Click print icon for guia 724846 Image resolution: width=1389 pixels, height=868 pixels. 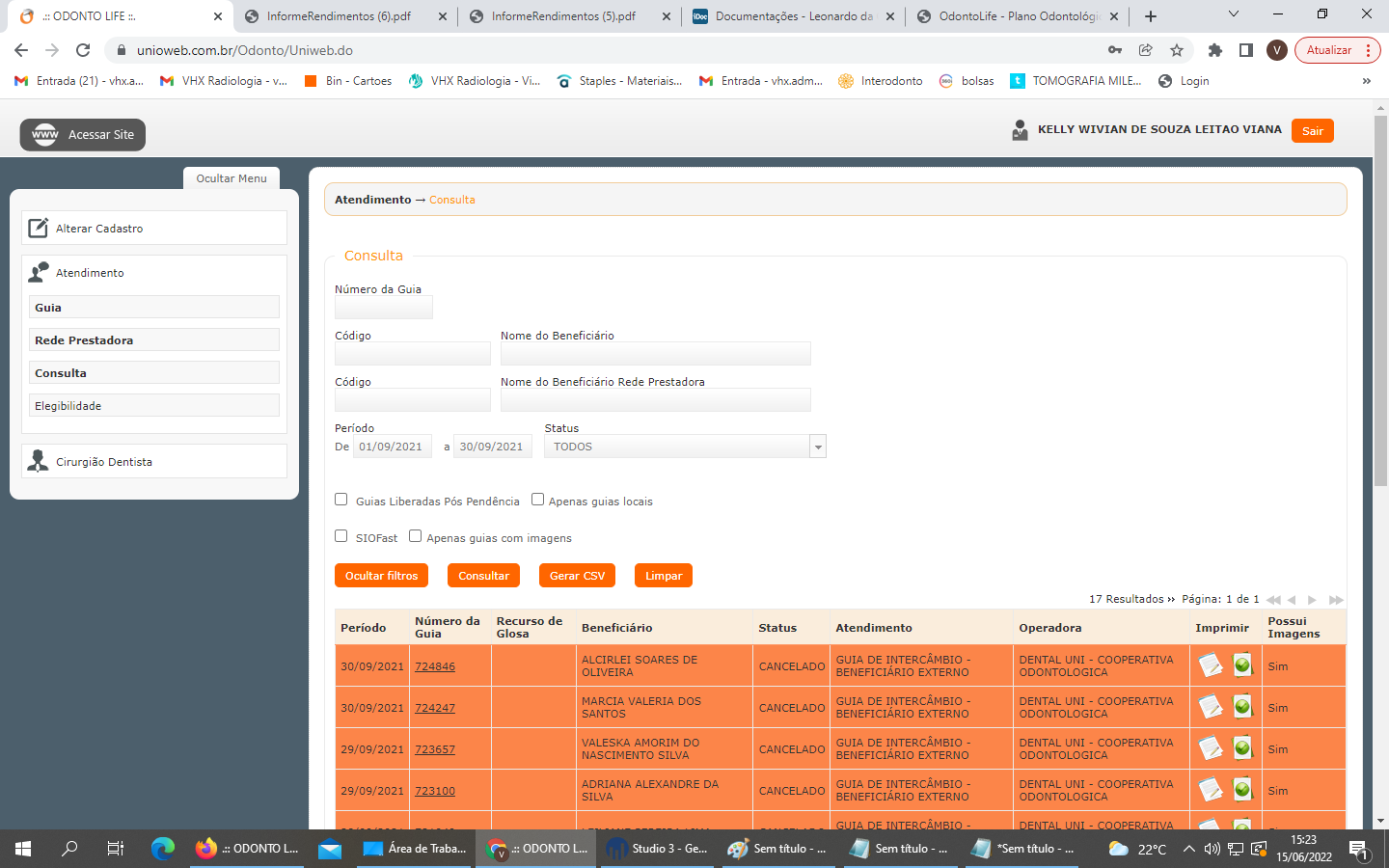coord(1210,665)
